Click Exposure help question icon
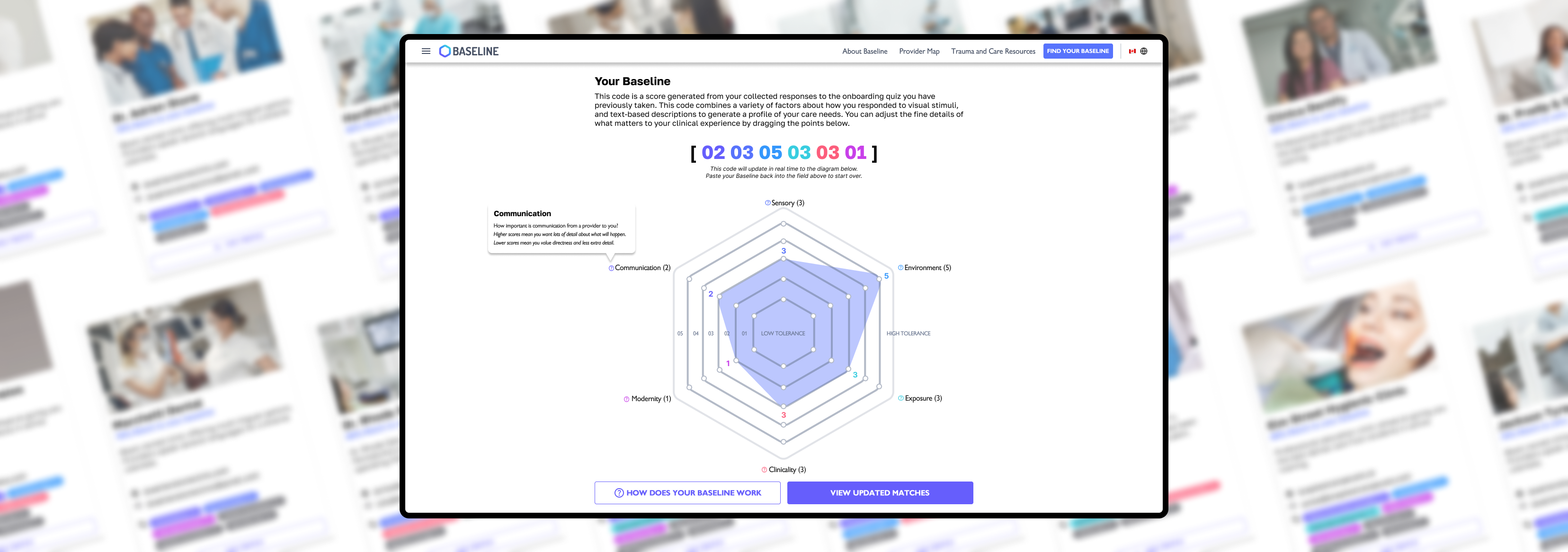 tap(901, 398)
